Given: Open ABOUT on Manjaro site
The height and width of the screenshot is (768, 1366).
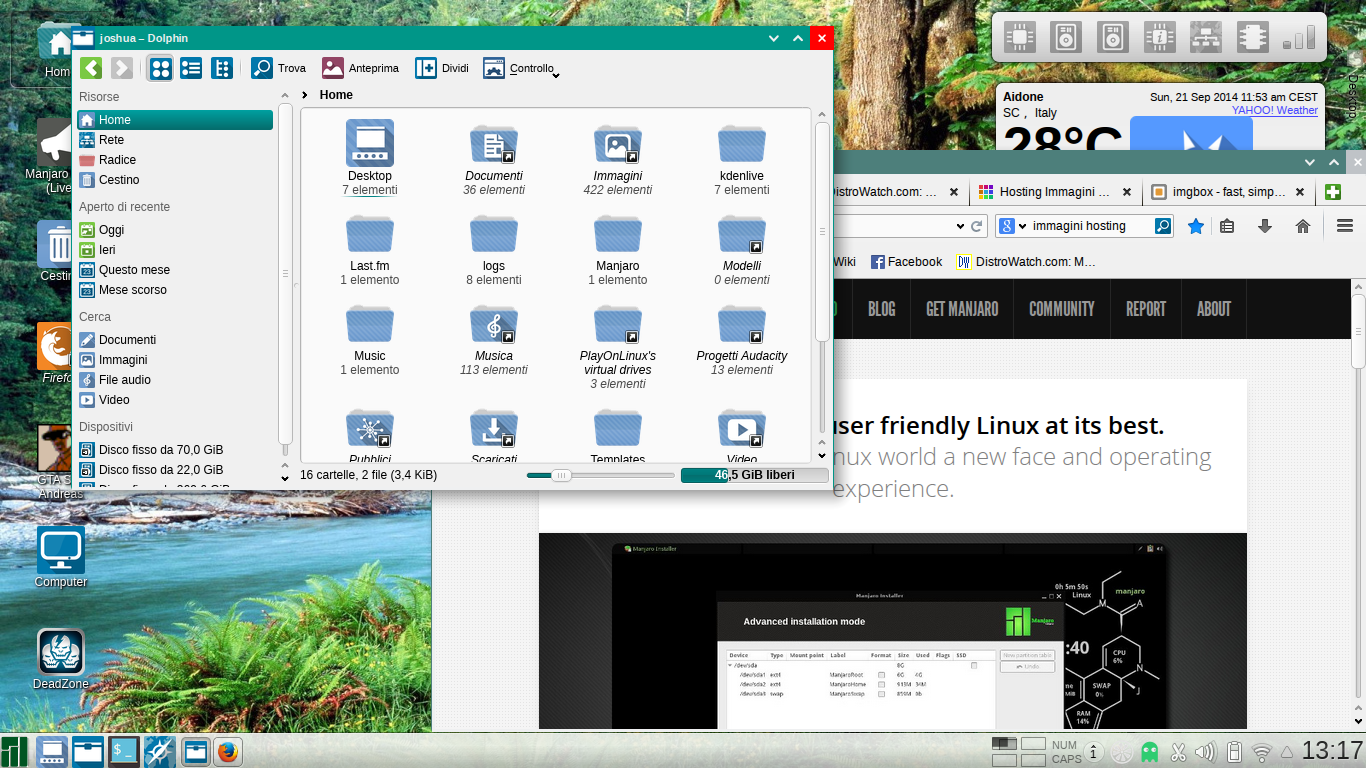Looking at the screenshot, I should (x=1214, y=309).
